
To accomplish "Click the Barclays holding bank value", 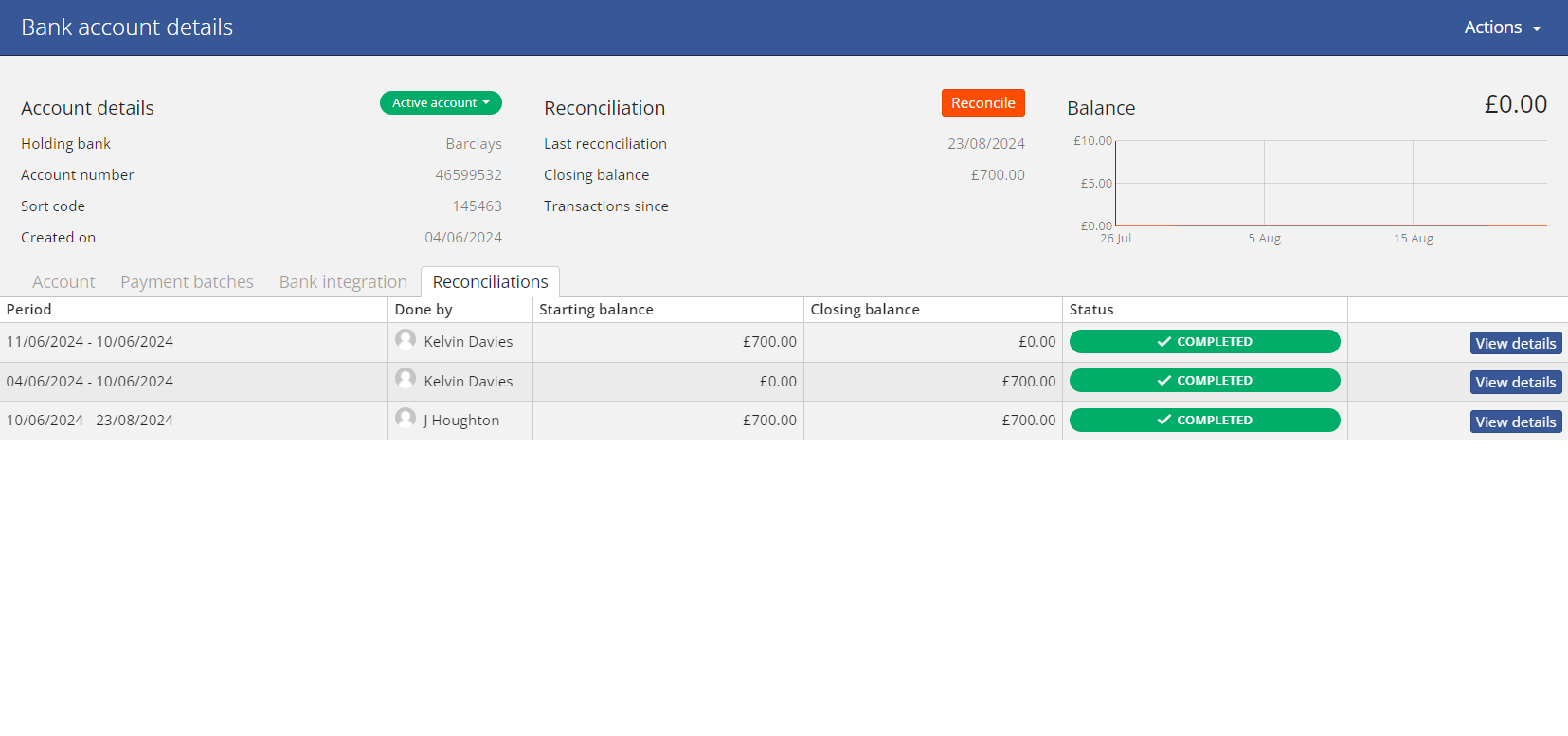I will tap(474, 143).
